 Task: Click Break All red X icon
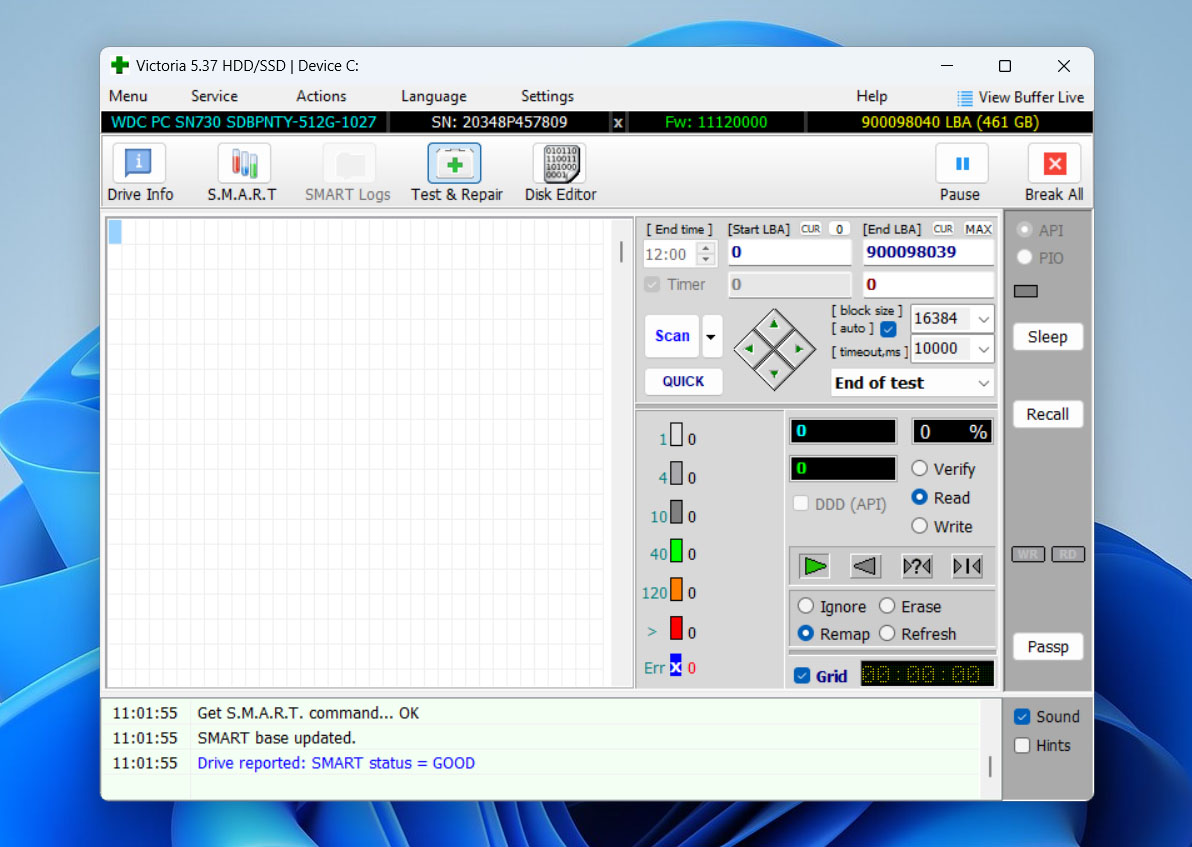(1054, 163)
